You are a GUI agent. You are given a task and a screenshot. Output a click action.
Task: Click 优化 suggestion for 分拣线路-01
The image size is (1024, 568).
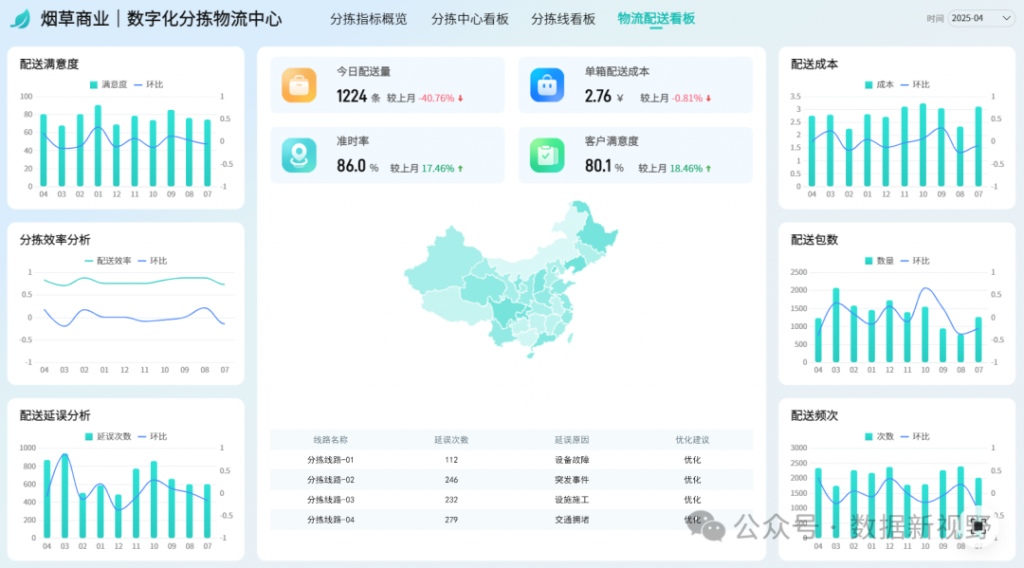coord(692,460)
